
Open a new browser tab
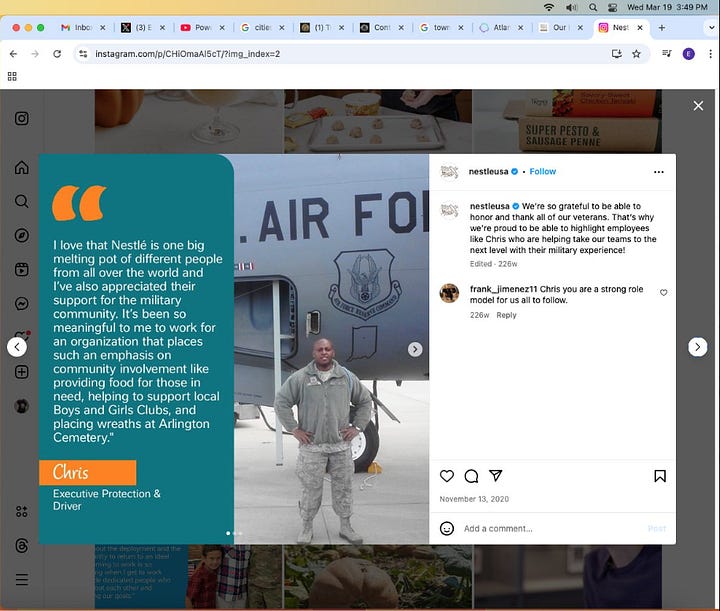[662, 28]
